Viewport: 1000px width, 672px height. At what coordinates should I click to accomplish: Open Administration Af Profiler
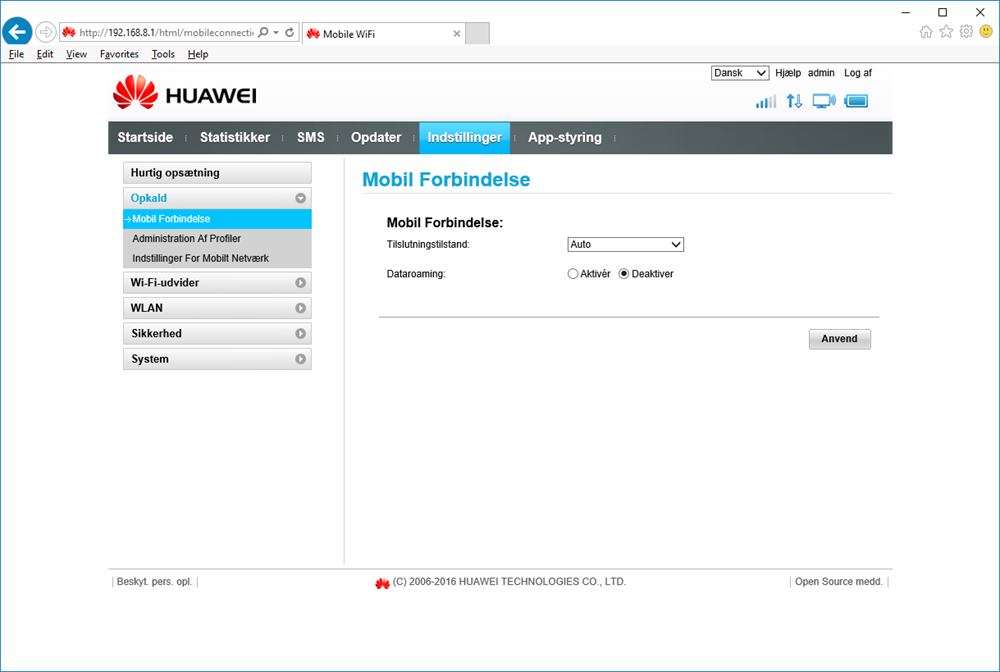[x=186, y=238]
